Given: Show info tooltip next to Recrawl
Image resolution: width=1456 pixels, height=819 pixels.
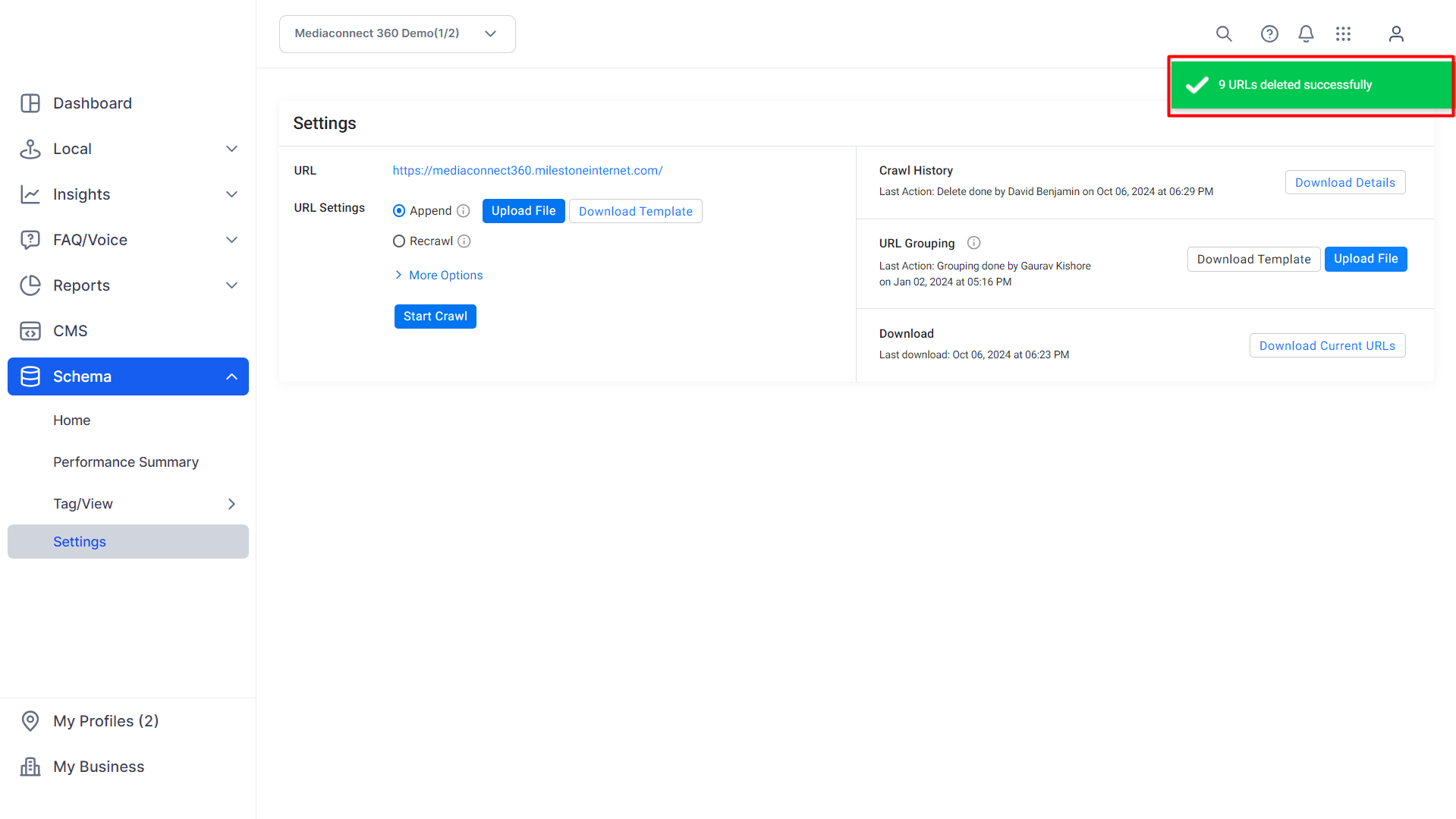Looking at the screenshot, I should pos(464,241).
